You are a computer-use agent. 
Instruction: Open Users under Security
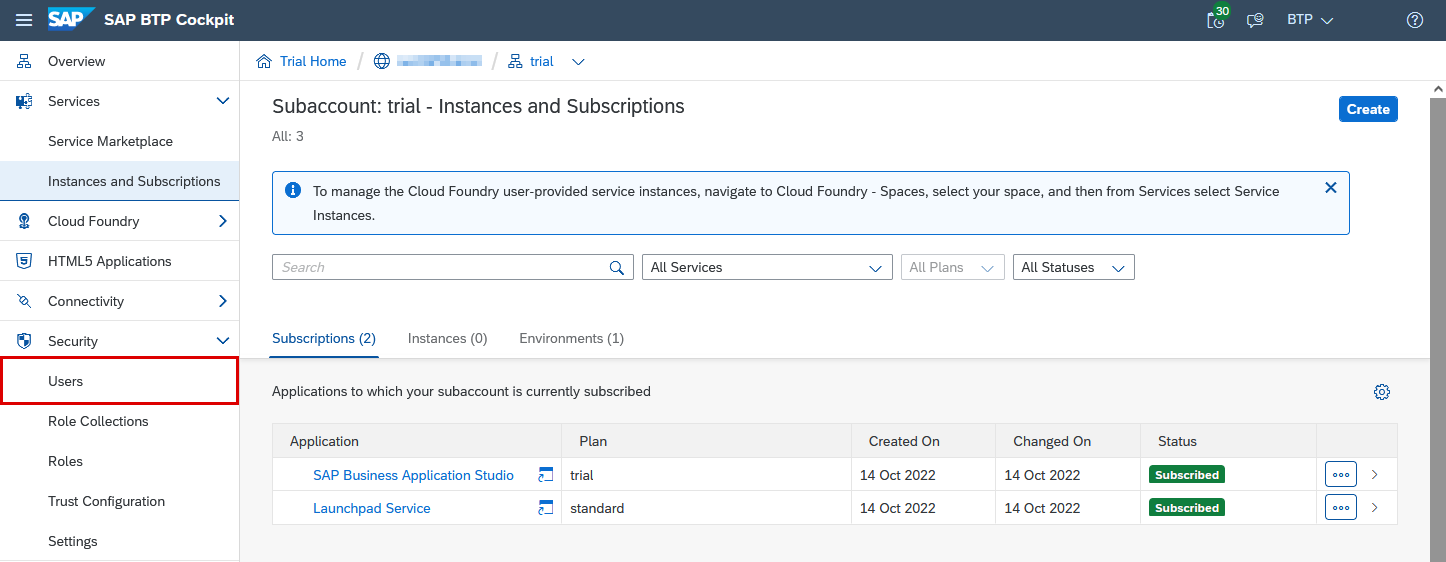coord(120,381)
